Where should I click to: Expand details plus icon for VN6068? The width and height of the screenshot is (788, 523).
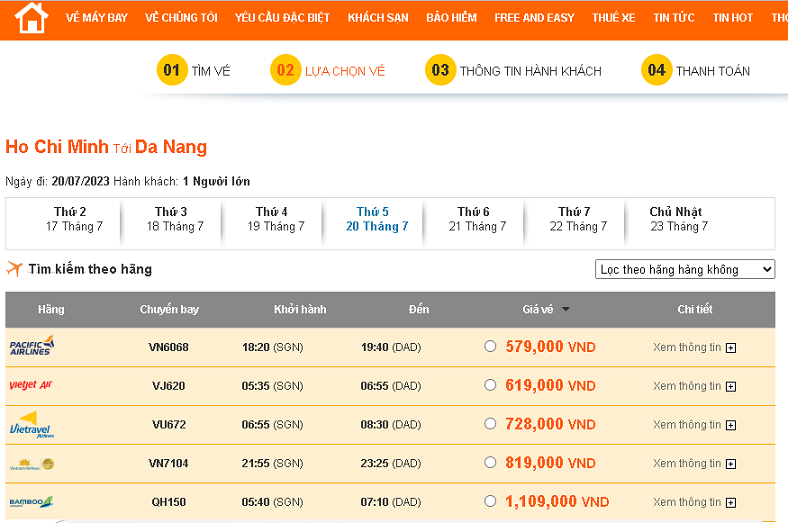pos(731,348)
